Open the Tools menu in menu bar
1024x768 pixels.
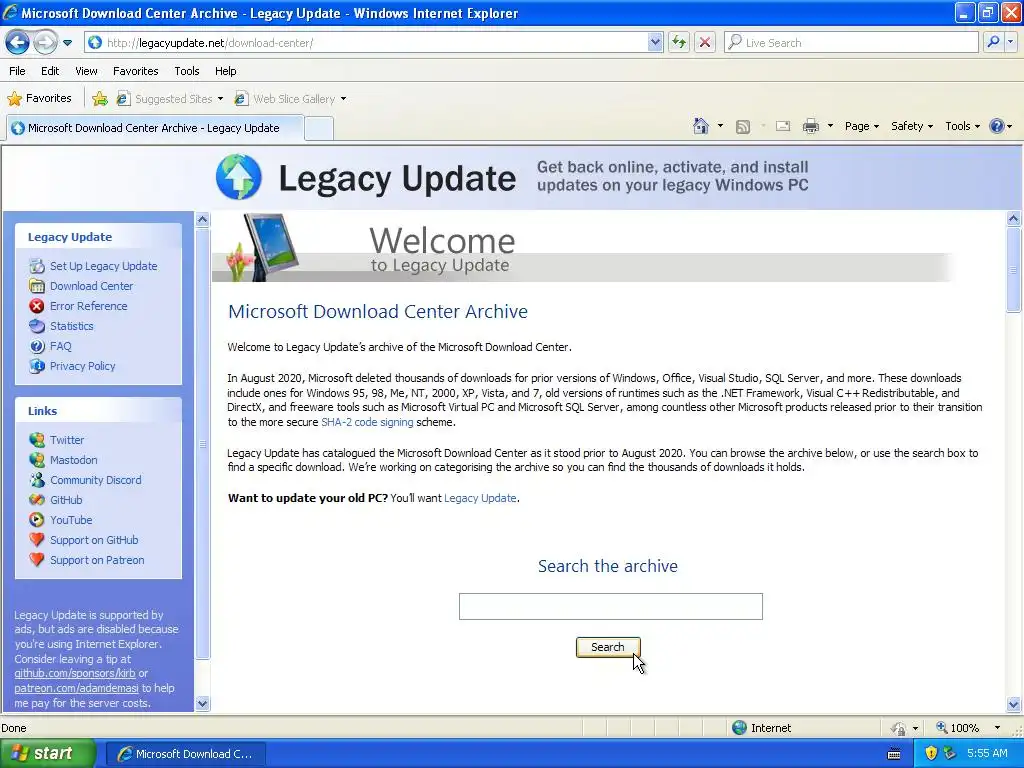click(187, 71)
